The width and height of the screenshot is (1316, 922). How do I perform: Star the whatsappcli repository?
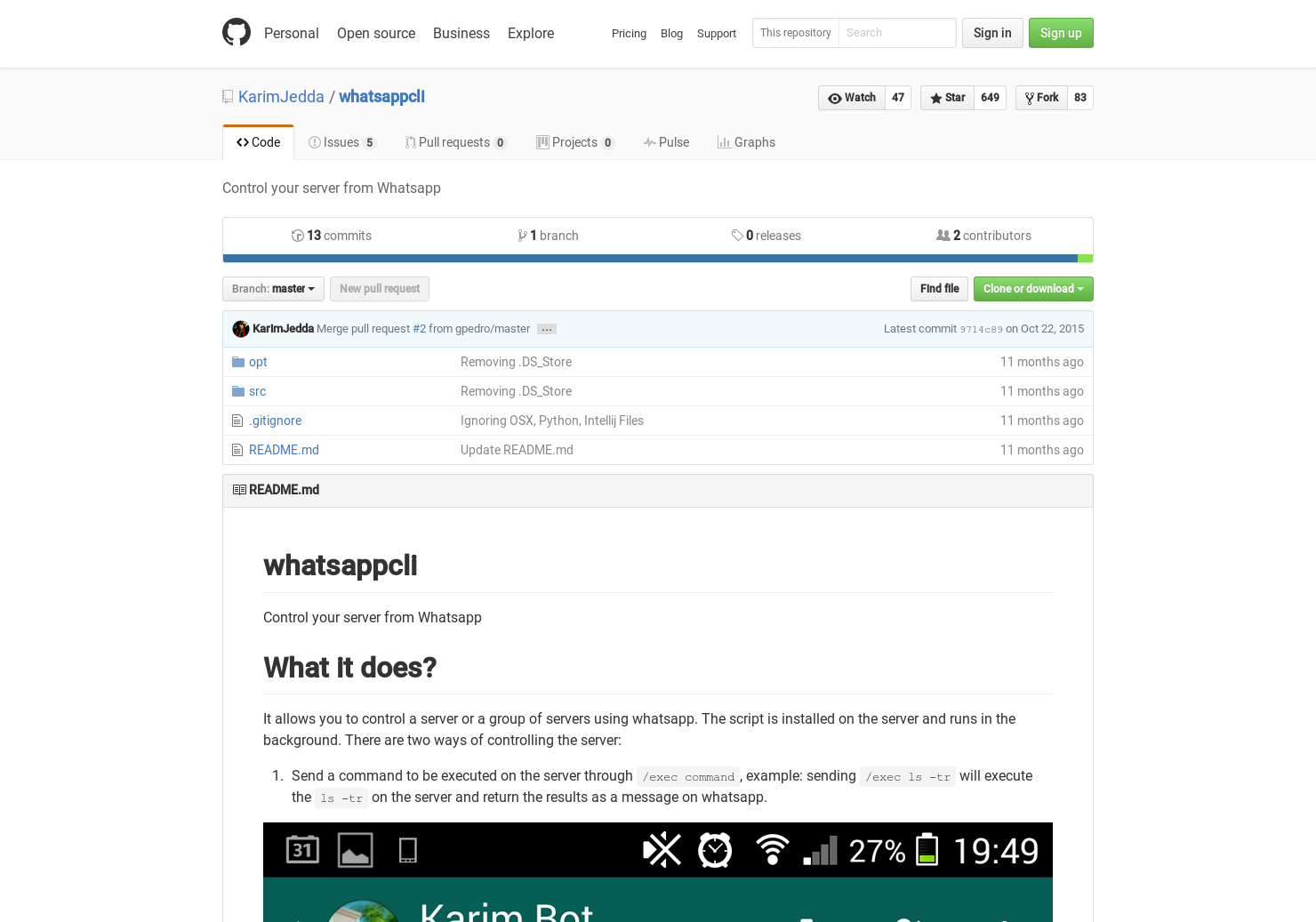(948, 98)
